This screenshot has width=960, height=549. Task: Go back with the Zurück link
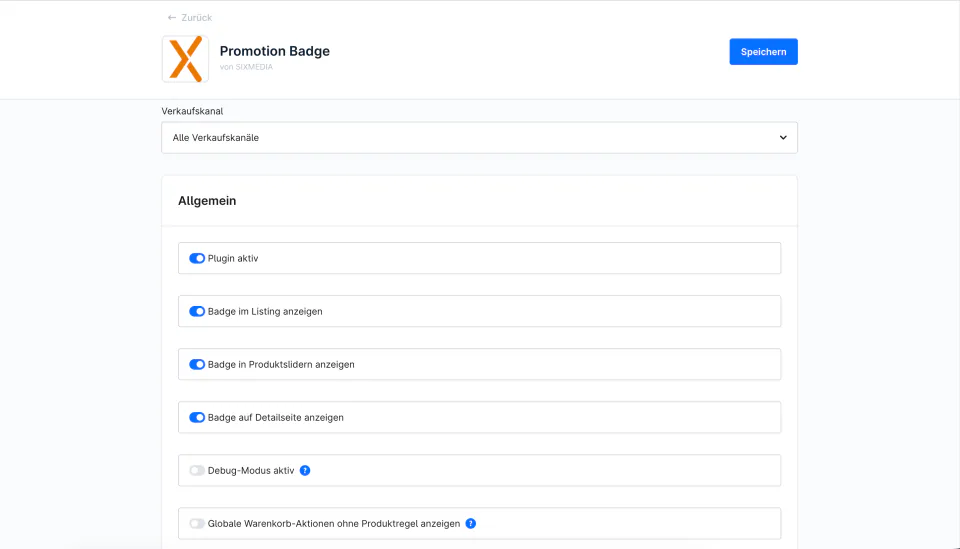click(190, 18)
